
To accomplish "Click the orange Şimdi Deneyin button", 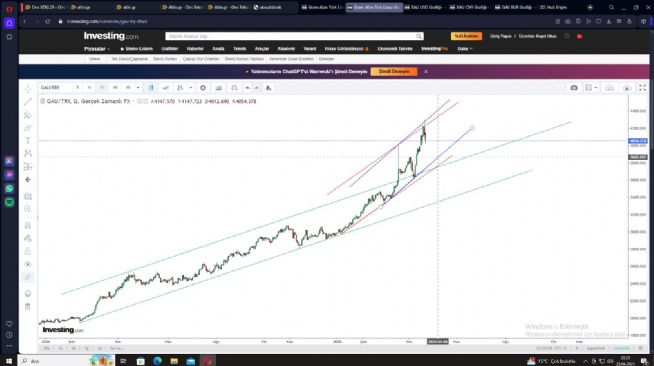I will coord(394,72).
